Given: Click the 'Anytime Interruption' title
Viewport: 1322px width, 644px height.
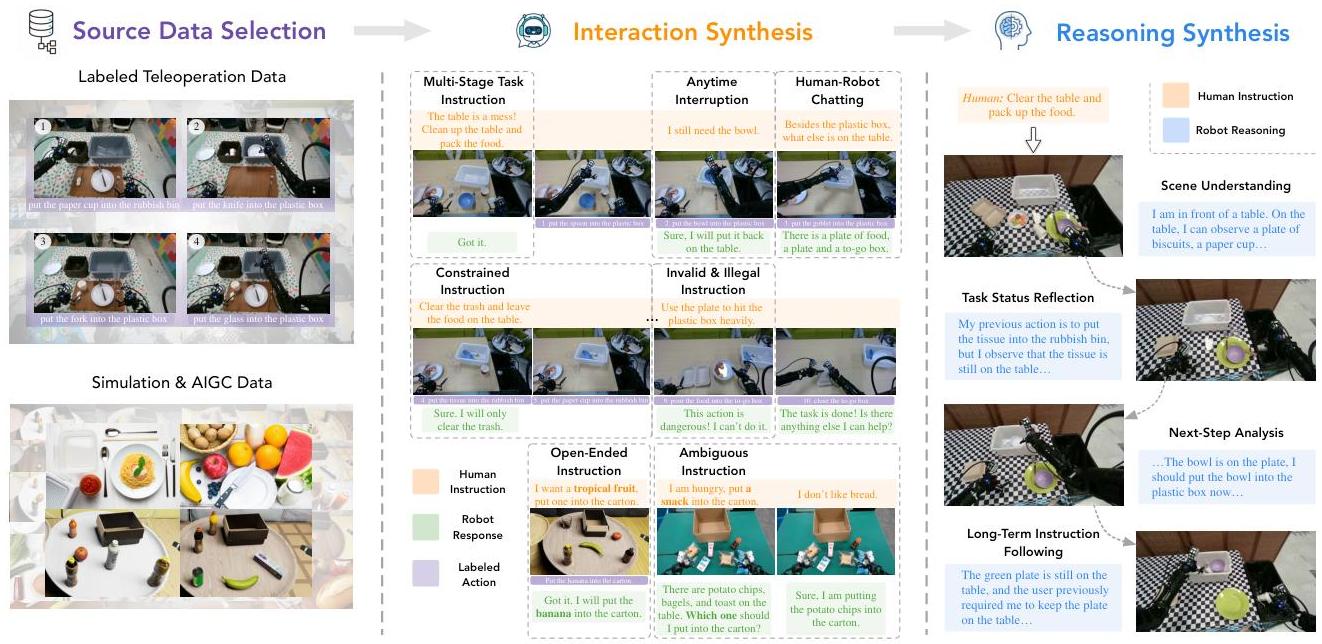Looking at the screenshot, I should (712, 91).
